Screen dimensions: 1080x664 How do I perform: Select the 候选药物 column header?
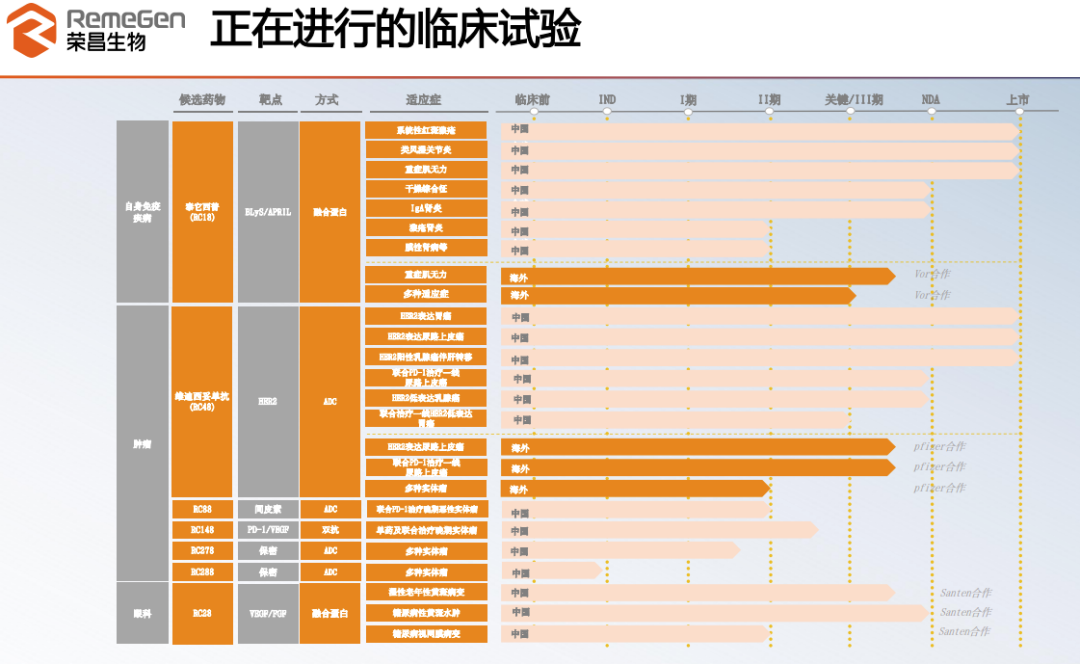(x=202, y=100)
